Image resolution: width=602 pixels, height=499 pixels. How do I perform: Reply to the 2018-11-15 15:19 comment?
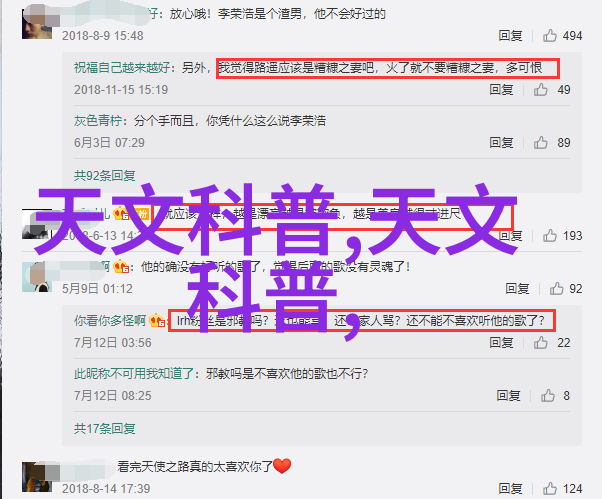click(501, 89)
